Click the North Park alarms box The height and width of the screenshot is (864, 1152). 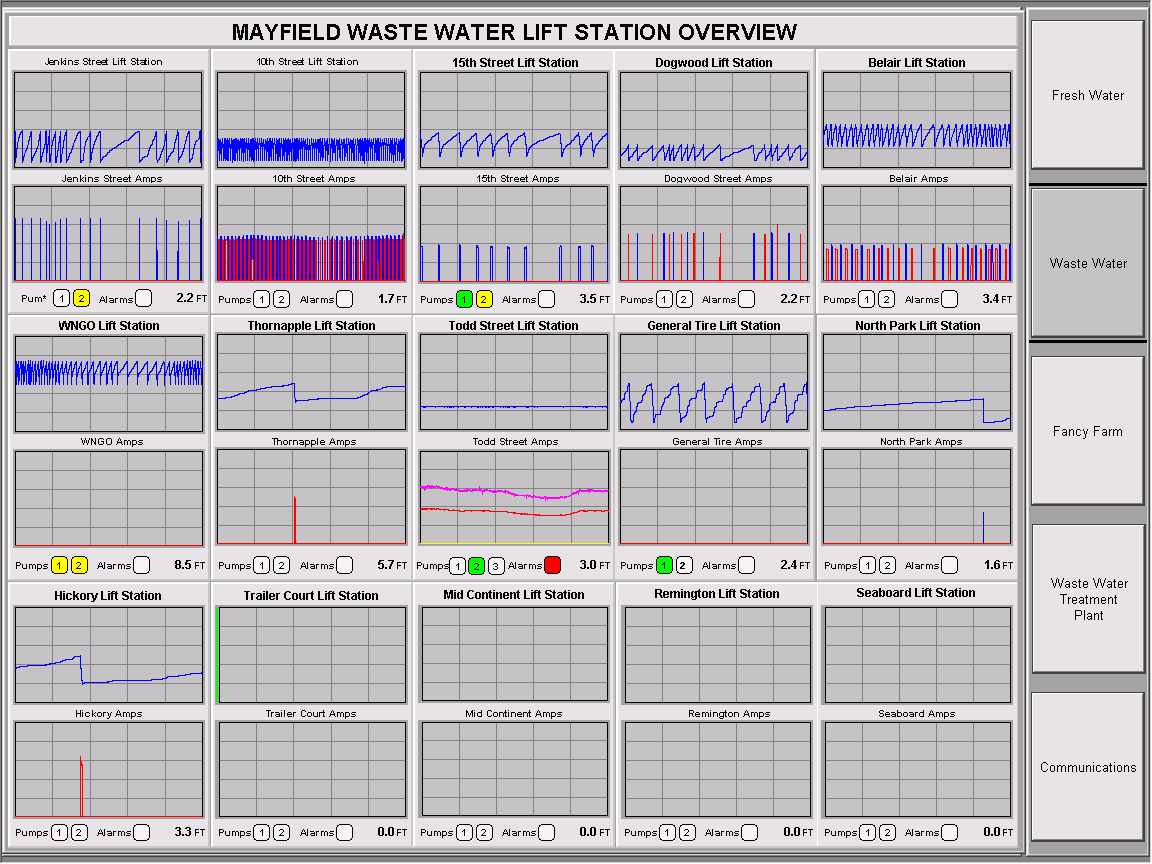click(x=950, y=565)
